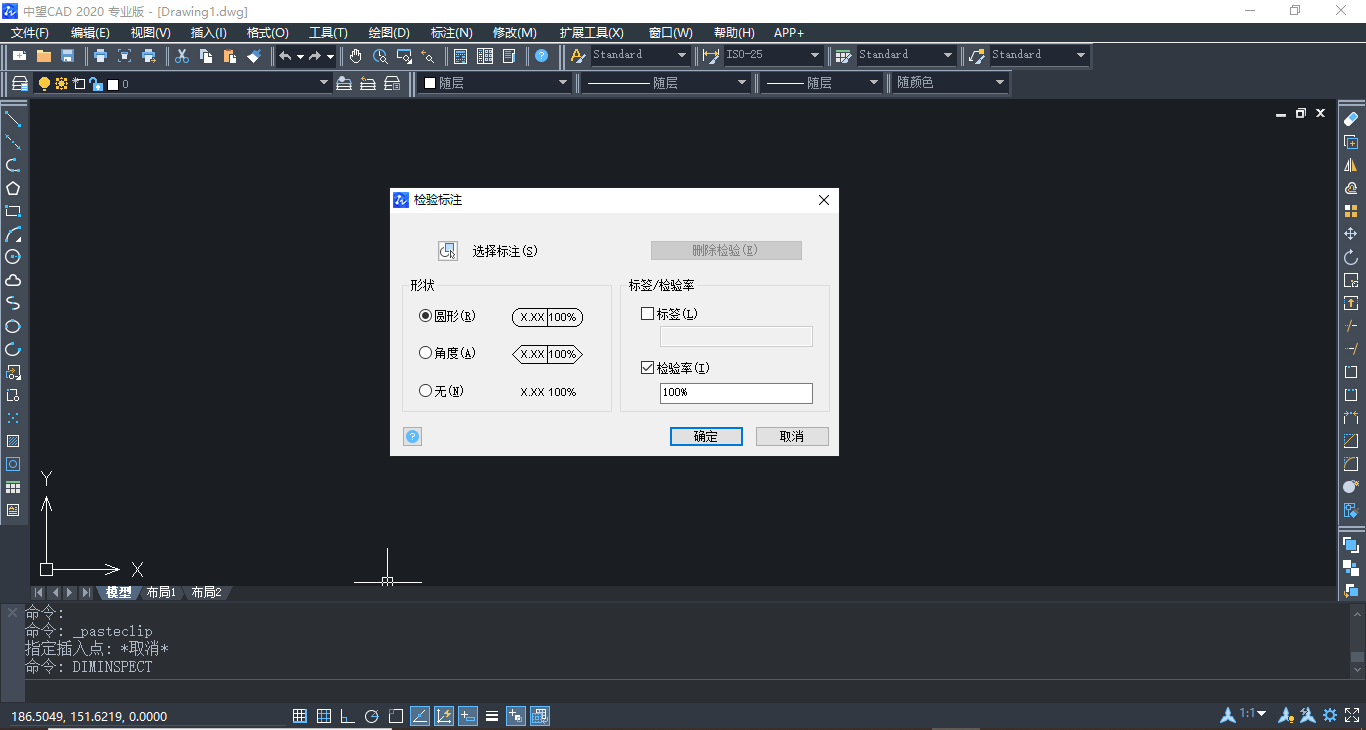The image size is (1366, 730).
Task: Click inside the 100% inspection rate input field
Action: click(x=736, y=393)
